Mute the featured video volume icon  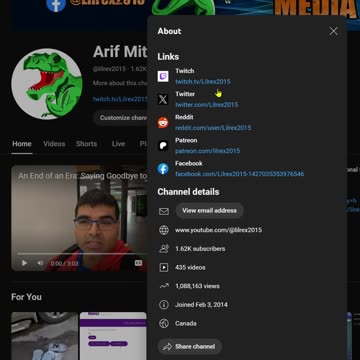coord(40,263)
